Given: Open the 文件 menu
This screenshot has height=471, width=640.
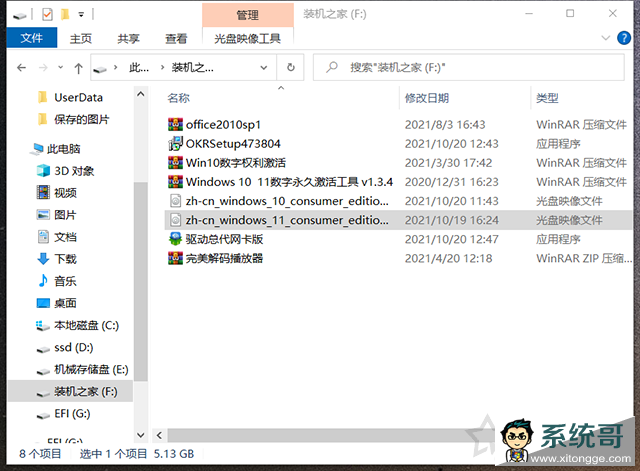Looking at the screenshot, I should tap(32, 38).
